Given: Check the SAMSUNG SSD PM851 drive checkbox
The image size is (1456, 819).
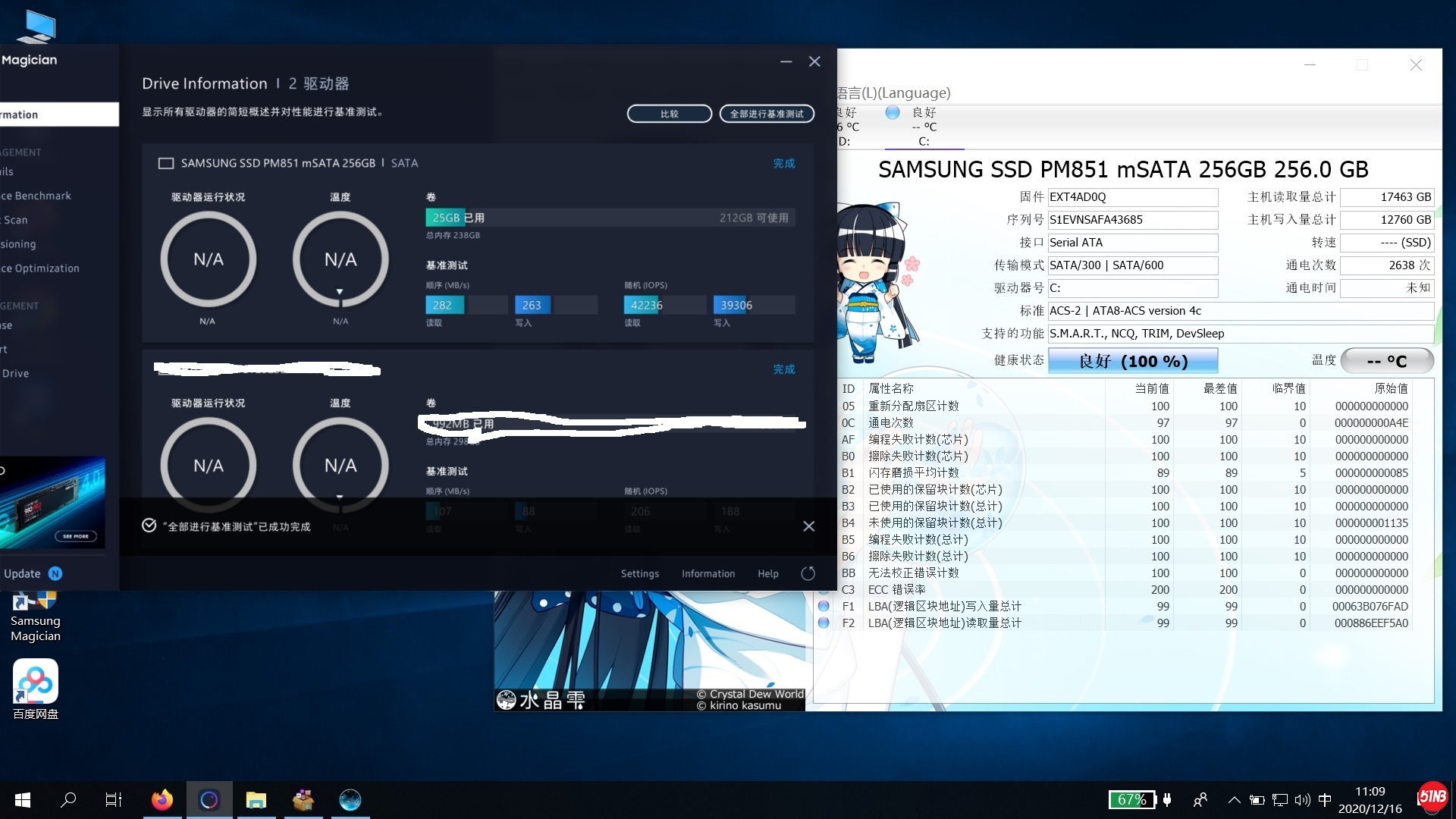Looking at the screenshot, I should pyautogui.click(x=165, y=163).
